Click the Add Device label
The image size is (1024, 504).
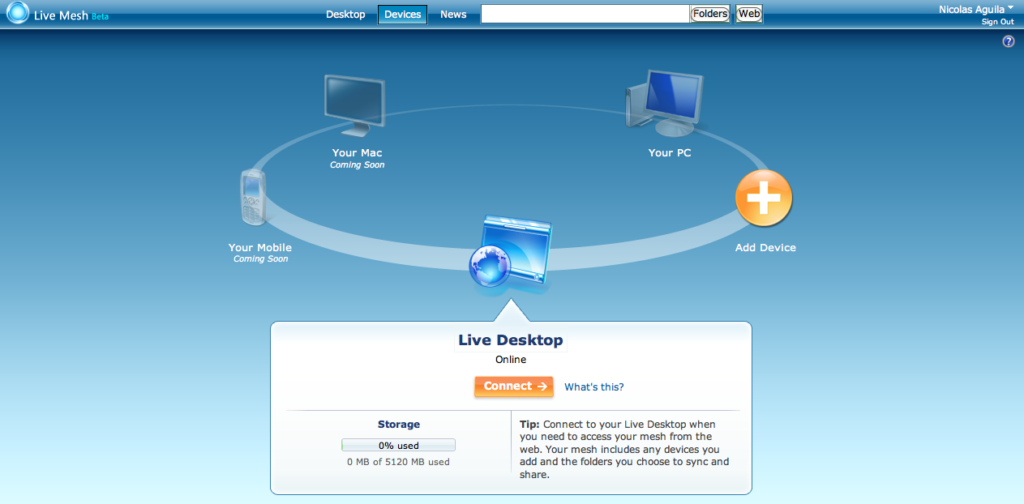click(x=765, y=248)
